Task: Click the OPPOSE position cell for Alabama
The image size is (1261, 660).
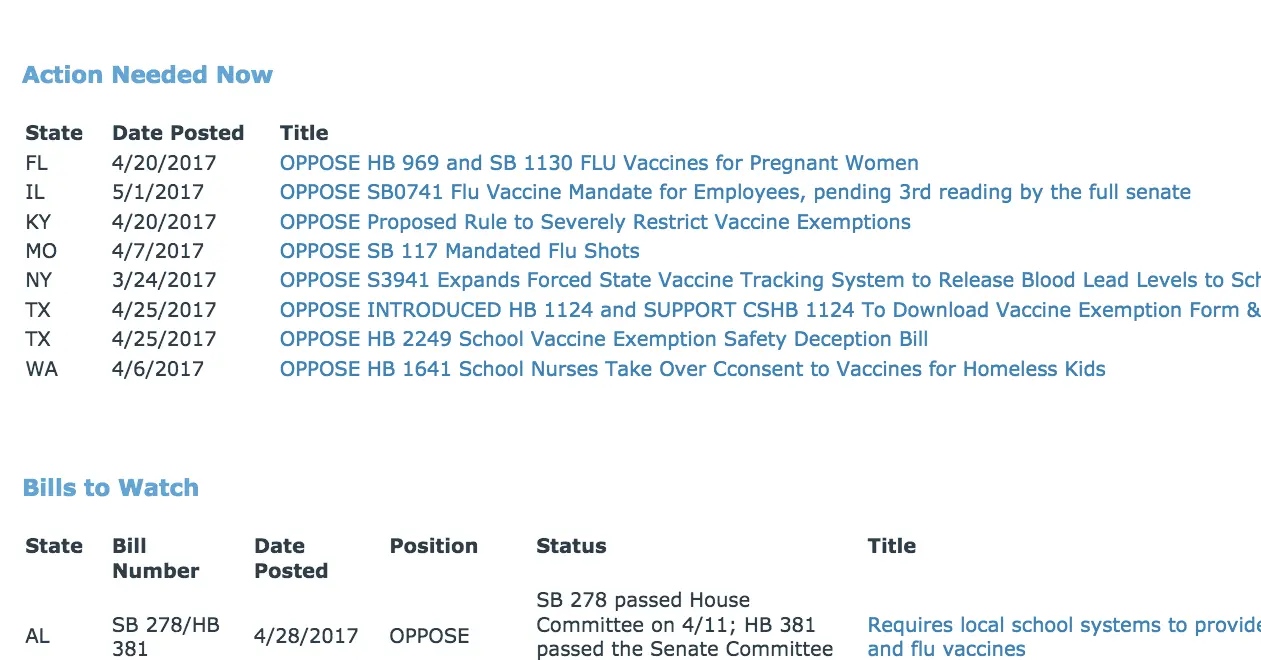Action: click(x=429, y=637)
